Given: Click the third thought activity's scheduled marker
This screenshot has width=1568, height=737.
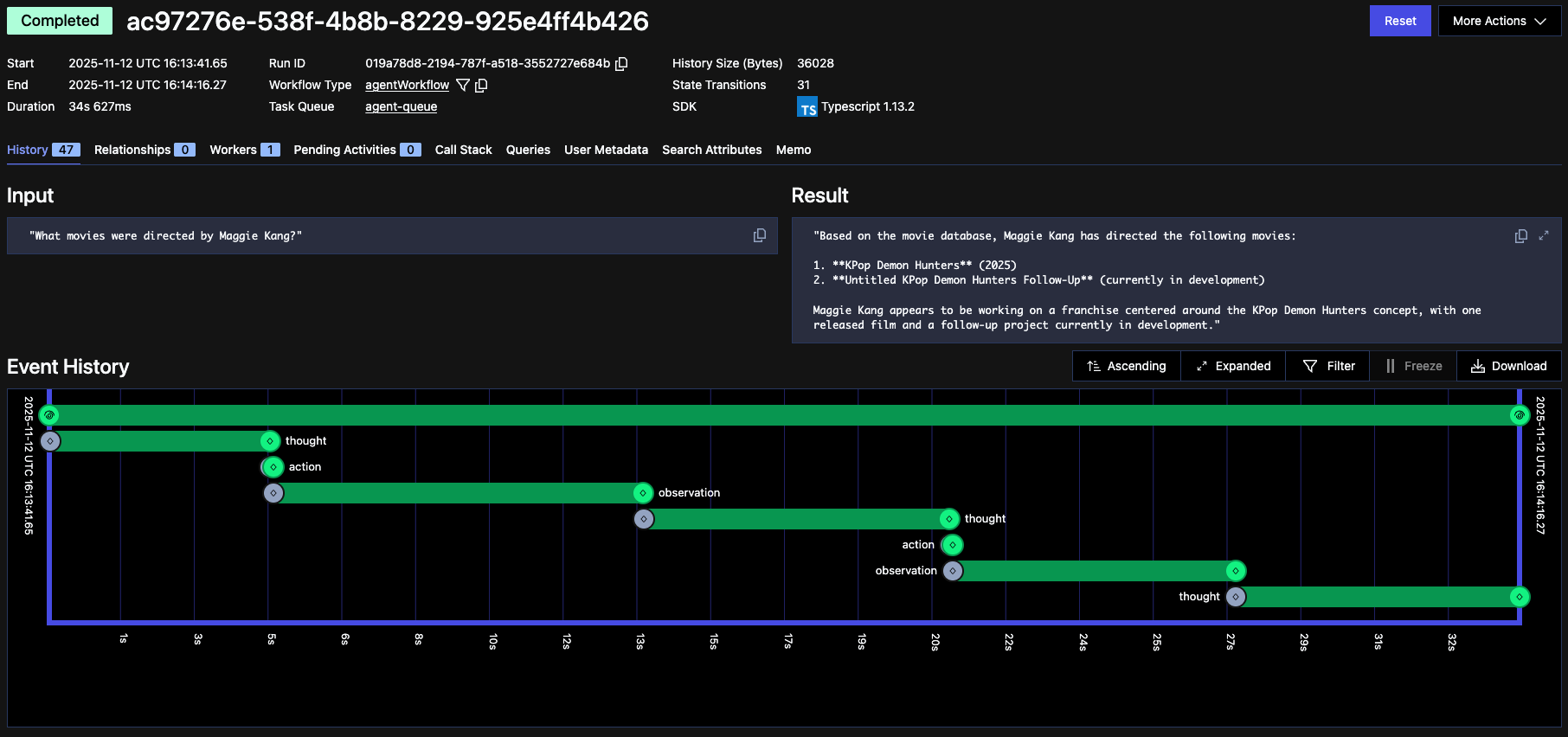Looking at the screenshot, I should 1236,597.
